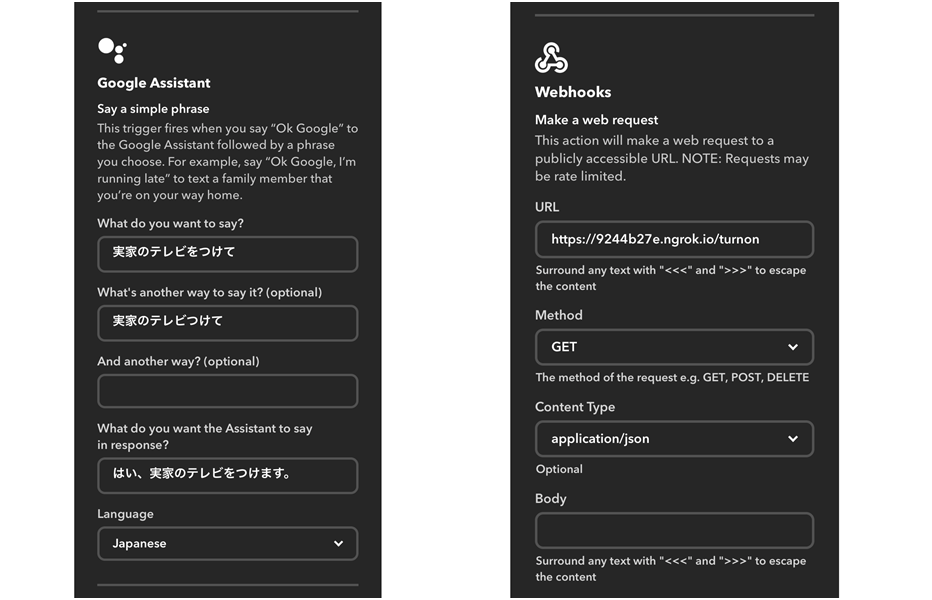
Task: Click the 'Content Type' label
Action: click(575, 407)
